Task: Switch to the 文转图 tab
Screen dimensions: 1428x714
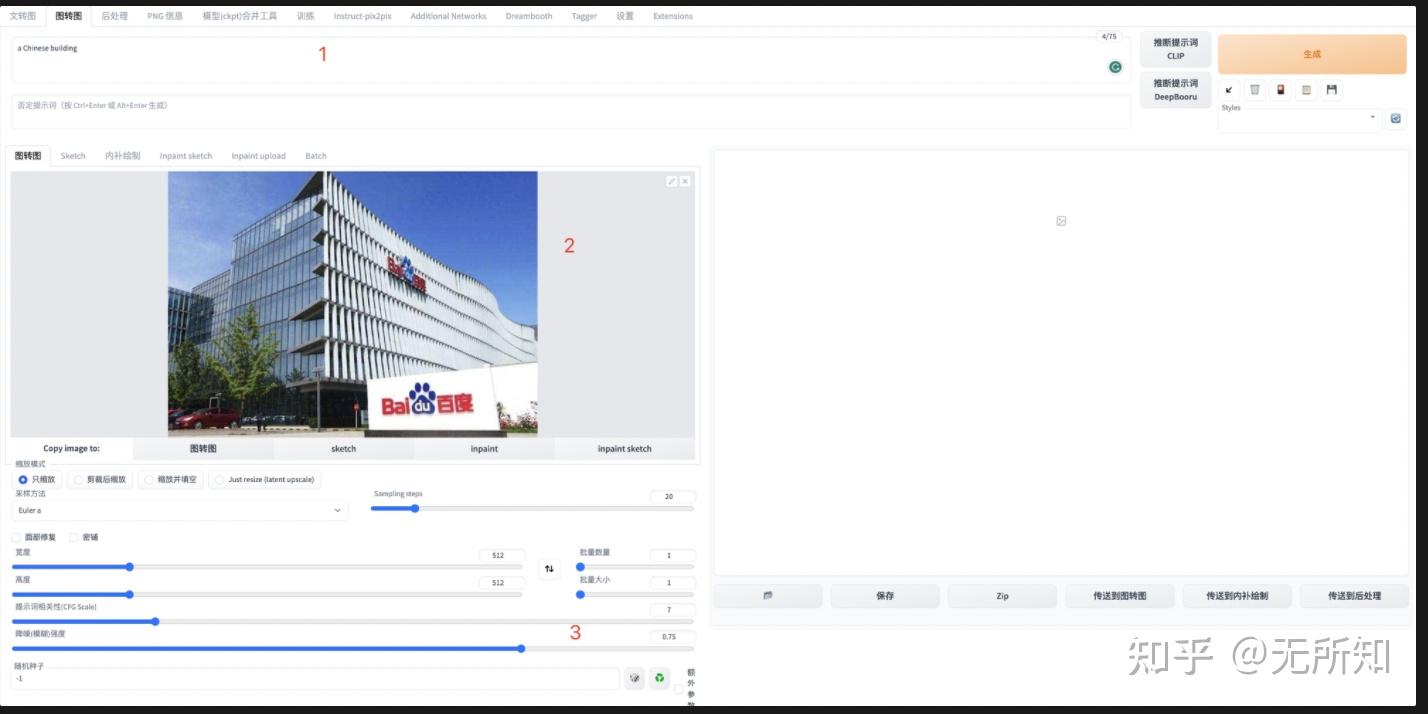Action: click(x=22, y=16)
